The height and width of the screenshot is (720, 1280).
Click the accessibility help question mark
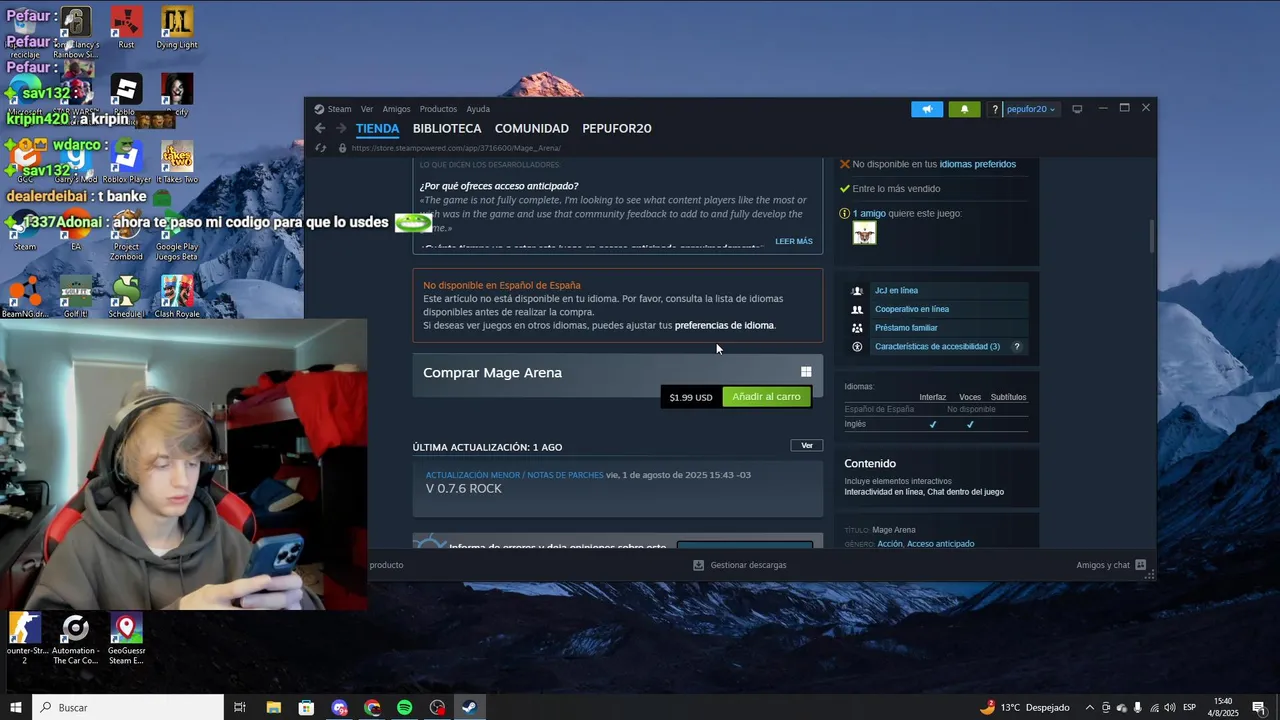pos(1017,347)
